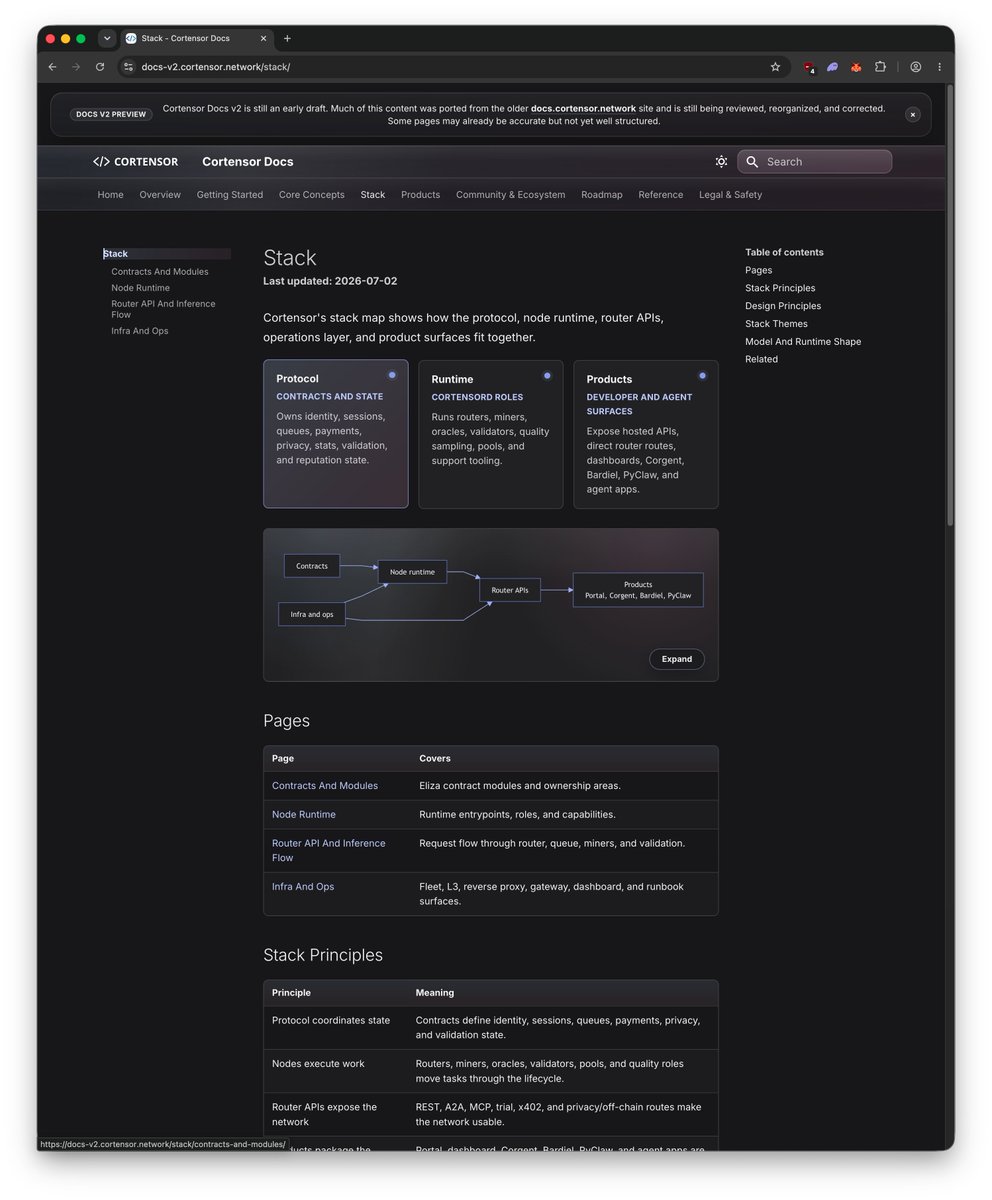The width and height of the screenshot is (992, 1200).
Task: Select the Protocol card
Action: (335, 434)
